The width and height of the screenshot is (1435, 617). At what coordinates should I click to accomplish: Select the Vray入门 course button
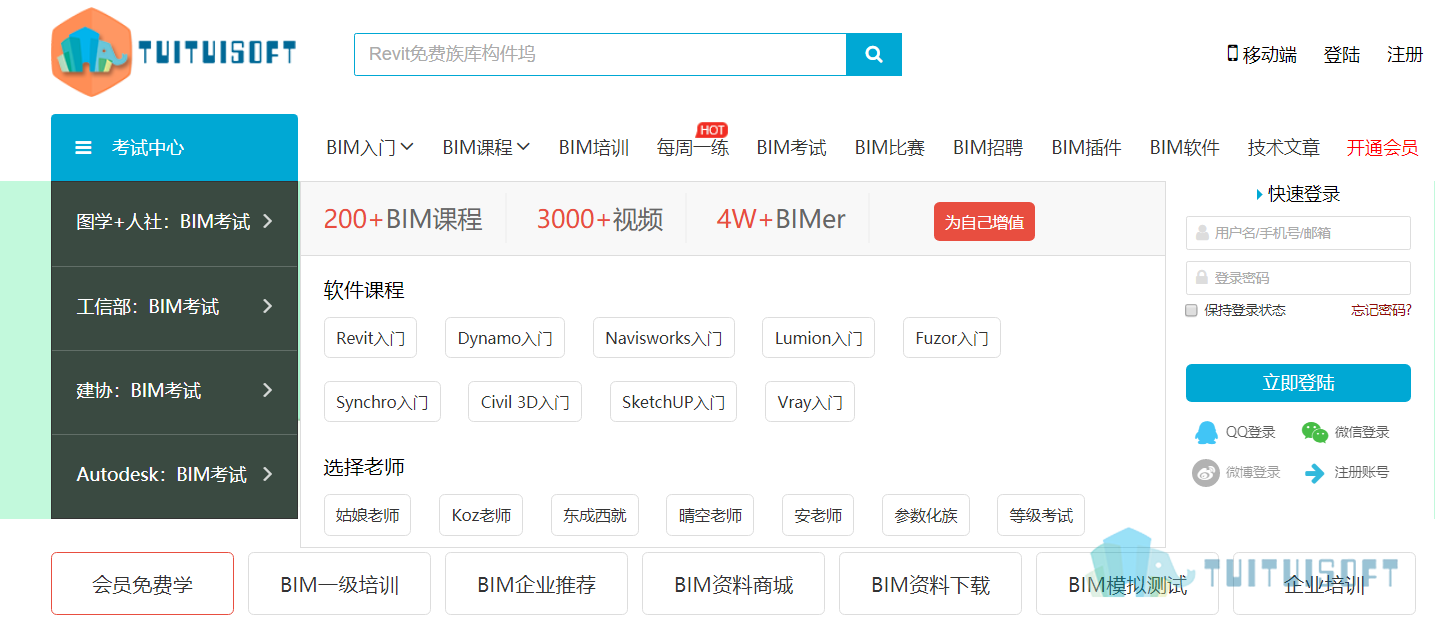[810, 402]
